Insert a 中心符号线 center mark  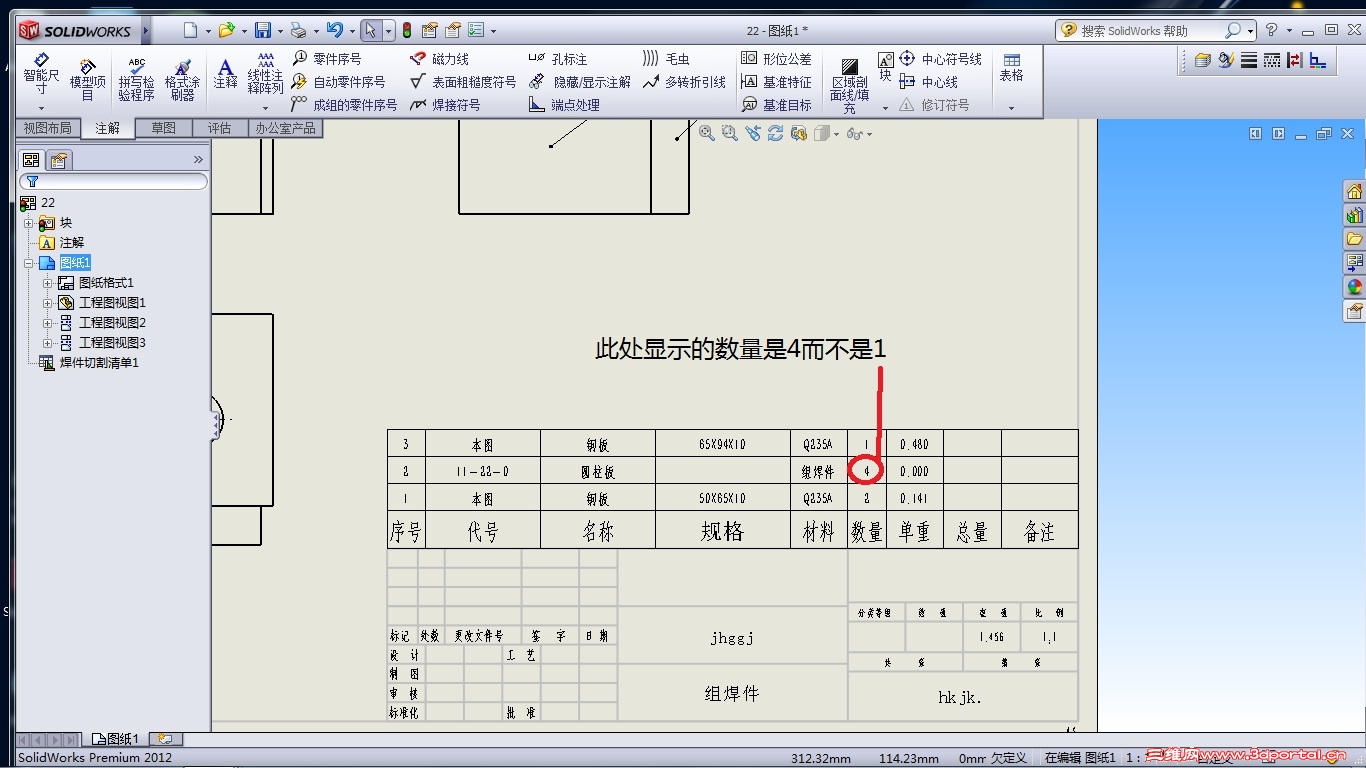(940, 59)
